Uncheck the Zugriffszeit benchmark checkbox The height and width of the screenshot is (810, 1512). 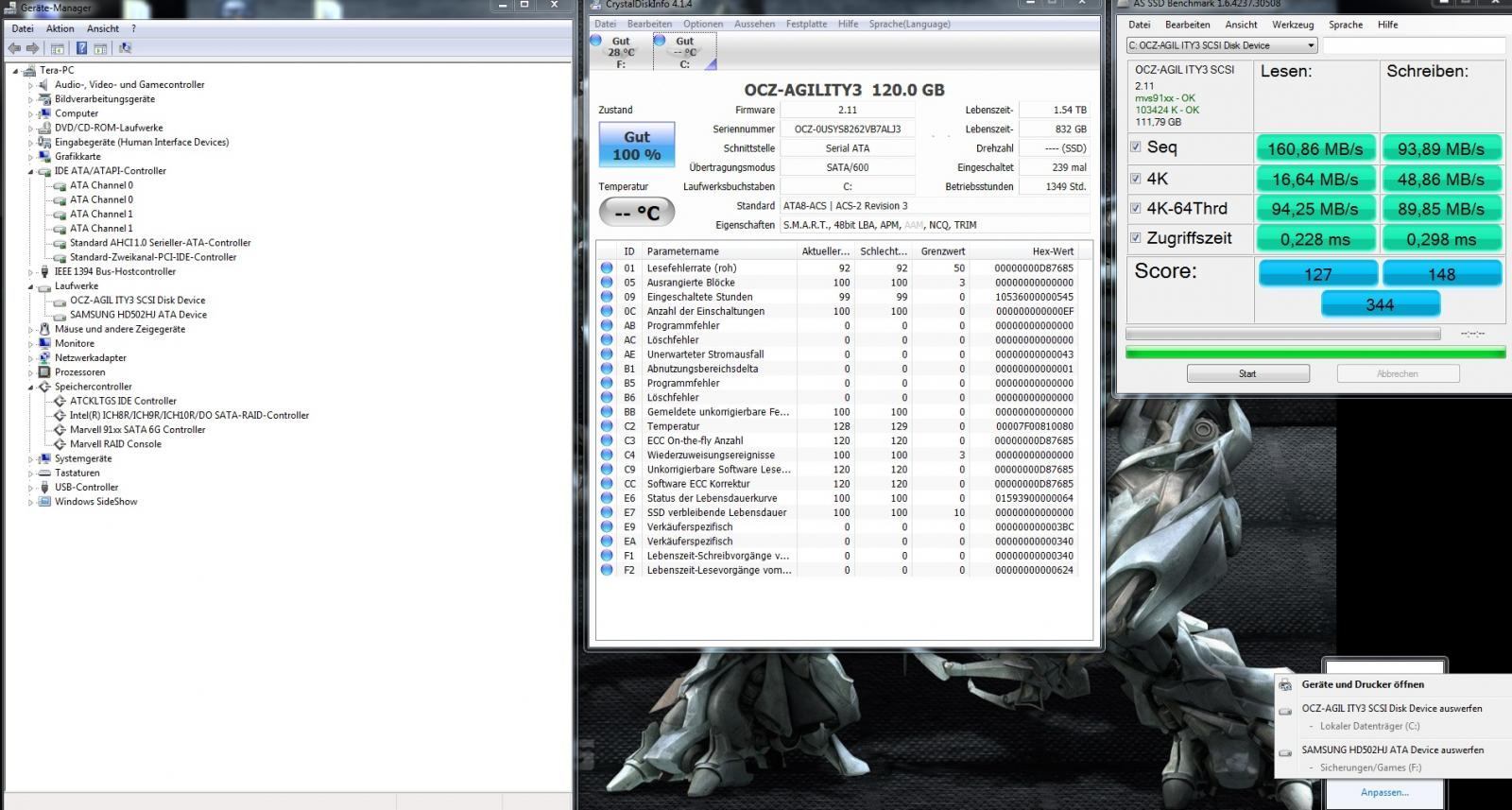[1136, 238]
